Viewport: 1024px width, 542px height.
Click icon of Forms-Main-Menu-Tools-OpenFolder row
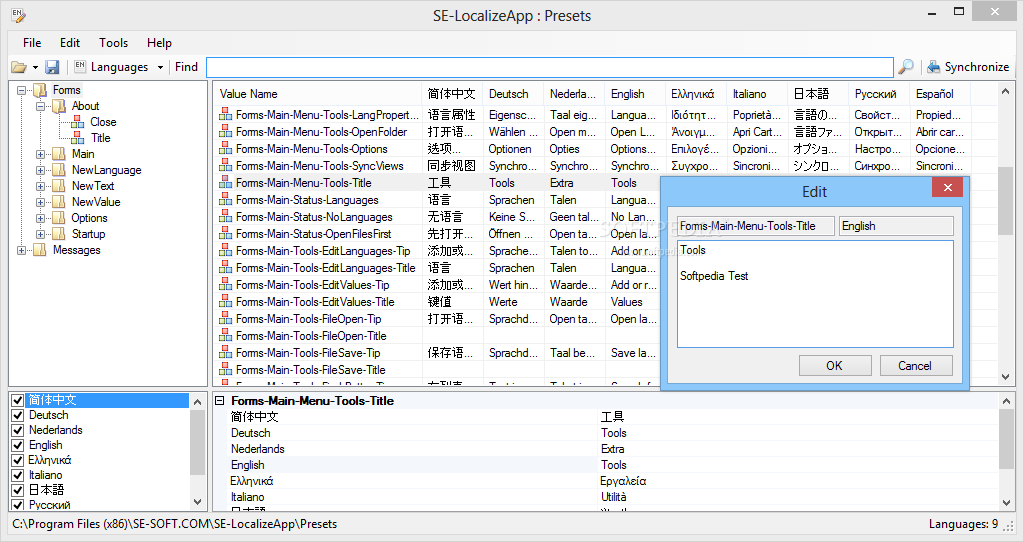point(225,131)
